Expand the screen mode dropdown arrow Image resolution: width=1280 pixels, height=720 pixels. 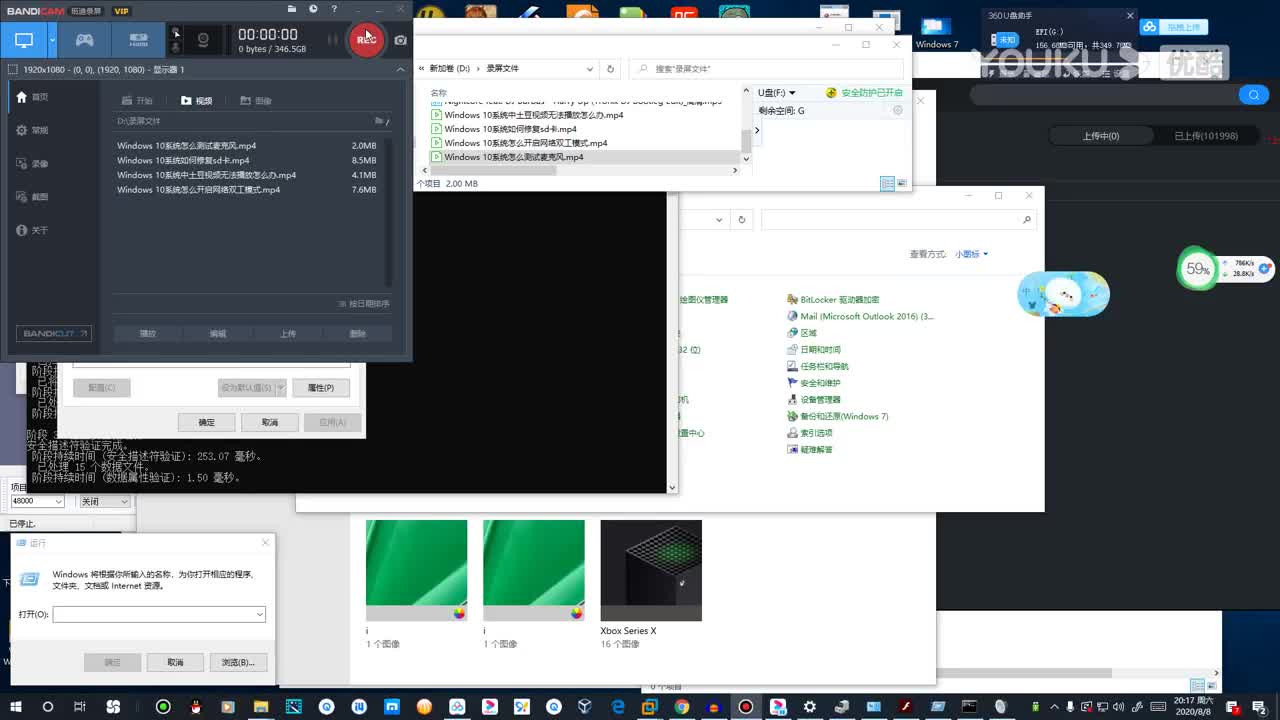pos(53,40)
